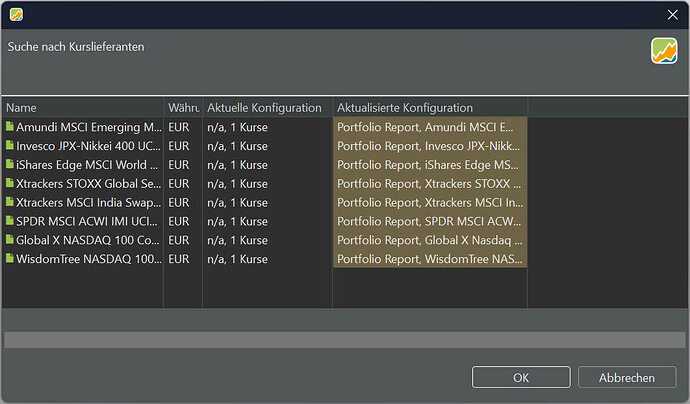Click updated config 'Portfolio Report, iShares Edge MS...'
This screenshot has width=690, height=404.
430,165
